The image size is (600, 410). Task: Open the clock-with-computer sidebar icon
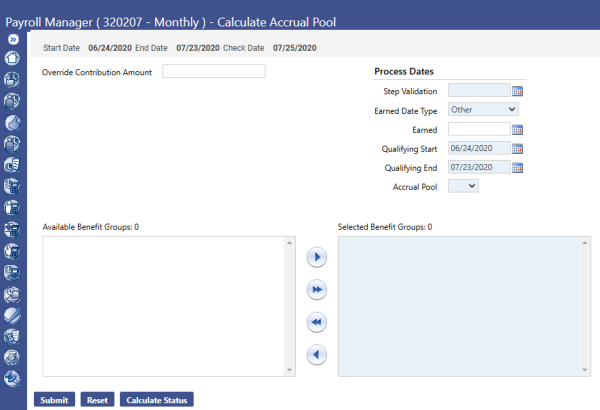12,273
